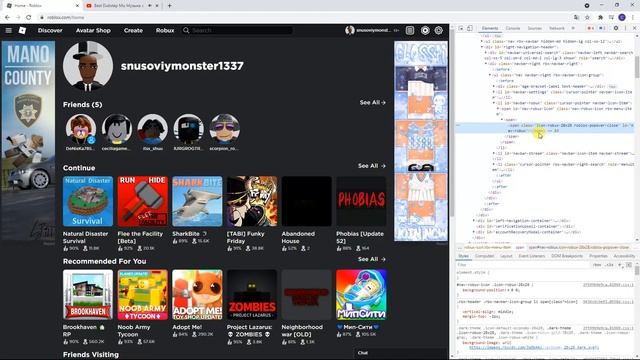The width and height of the screenshot is (640, 360).
Task: Expand navbar-universal-search div node
Action: pyautogui.click(x=486, y=53)
